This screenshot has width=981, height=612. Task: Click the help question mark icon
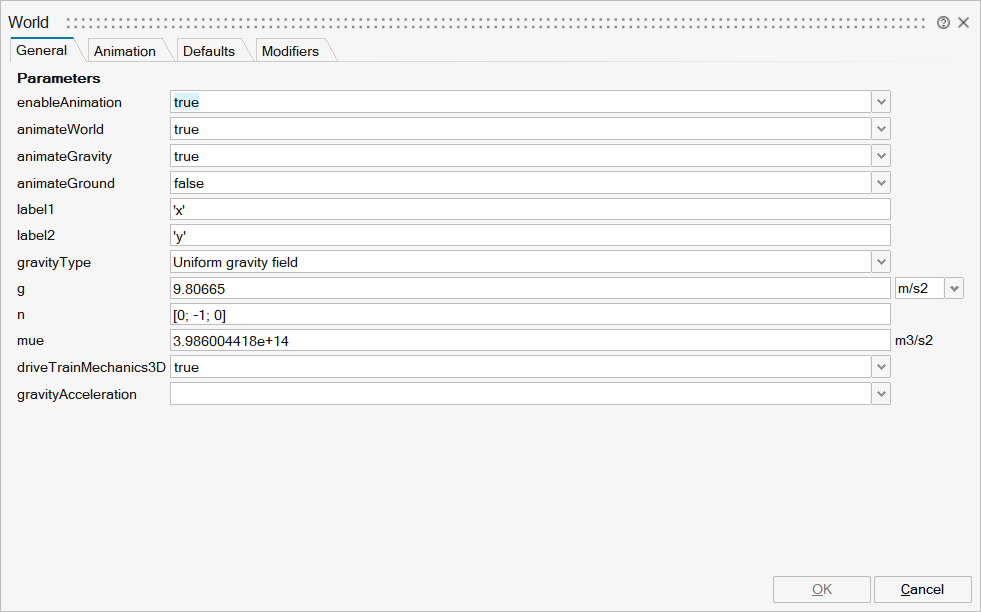coord(943,22)
